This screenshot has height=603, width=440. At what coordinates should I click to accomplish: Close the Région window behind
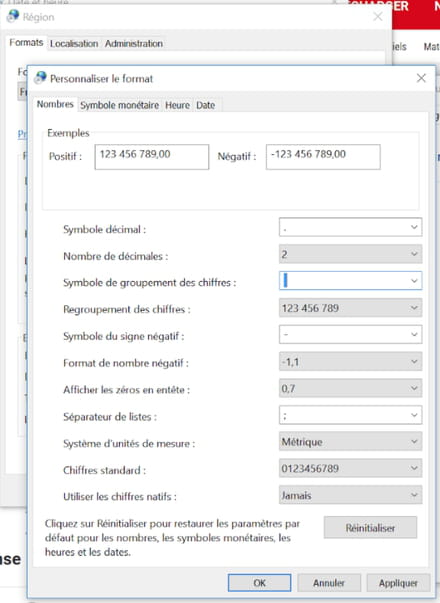point(378,17)
